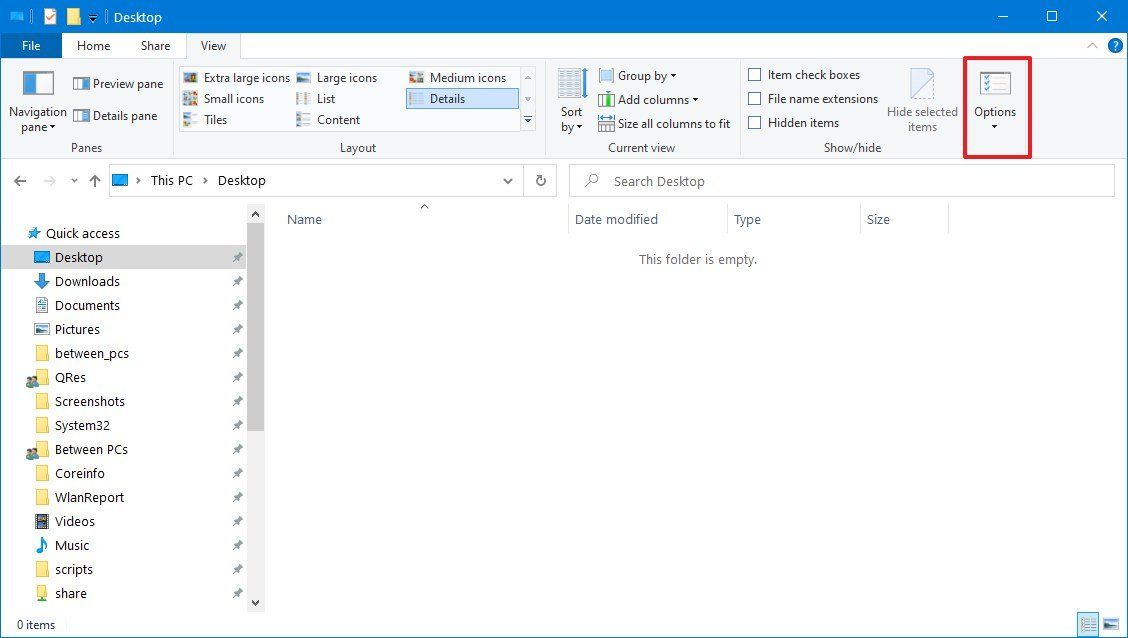Expand the Add columns dropdown

click(652, 99)
